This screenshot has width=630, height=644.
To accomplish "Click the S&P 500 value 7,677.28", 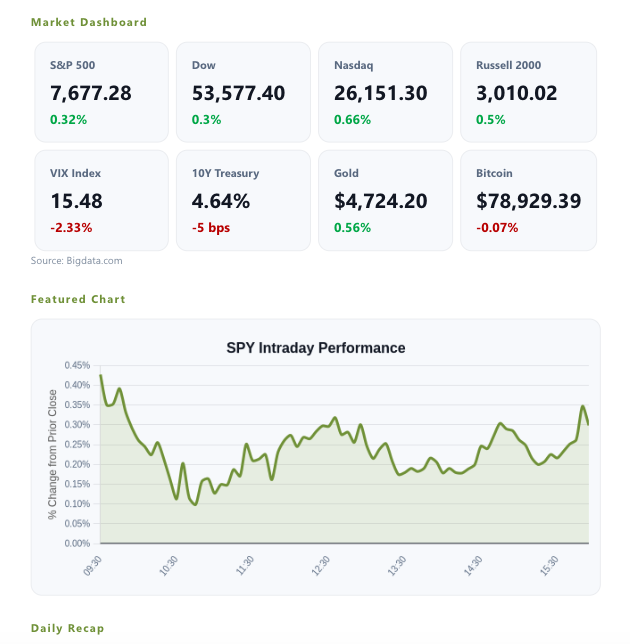I will pos(91,93).
